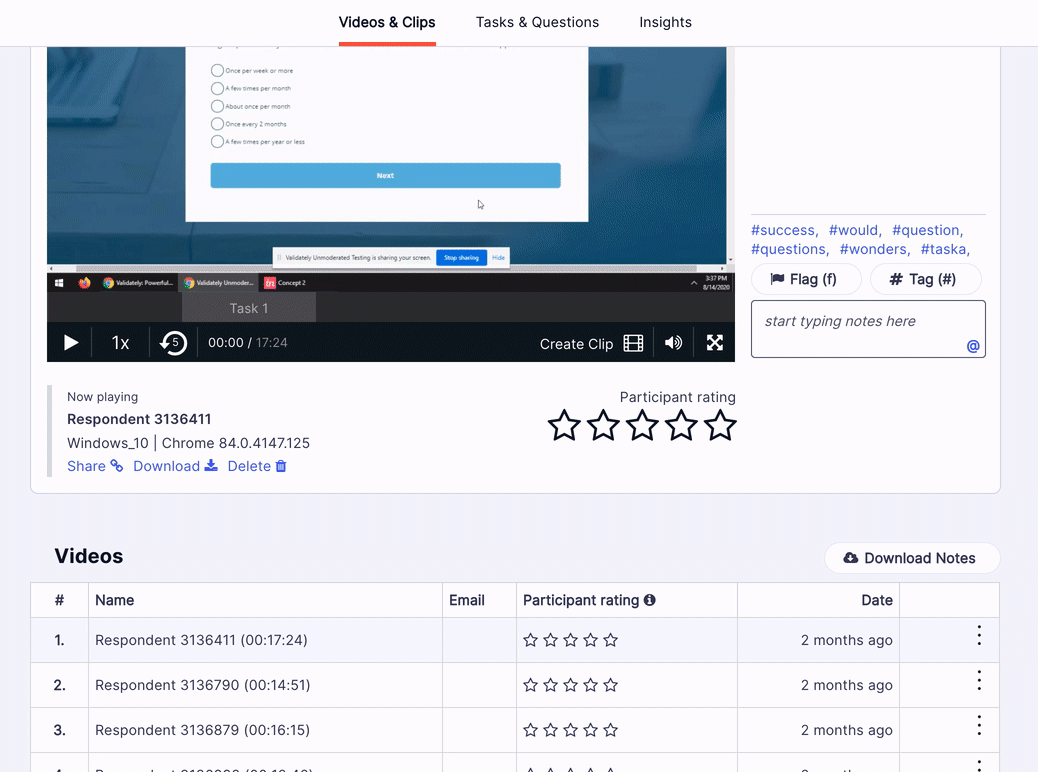Give Respondent 3136879 three stars
1038x772 pixels.
click(571, 730)
